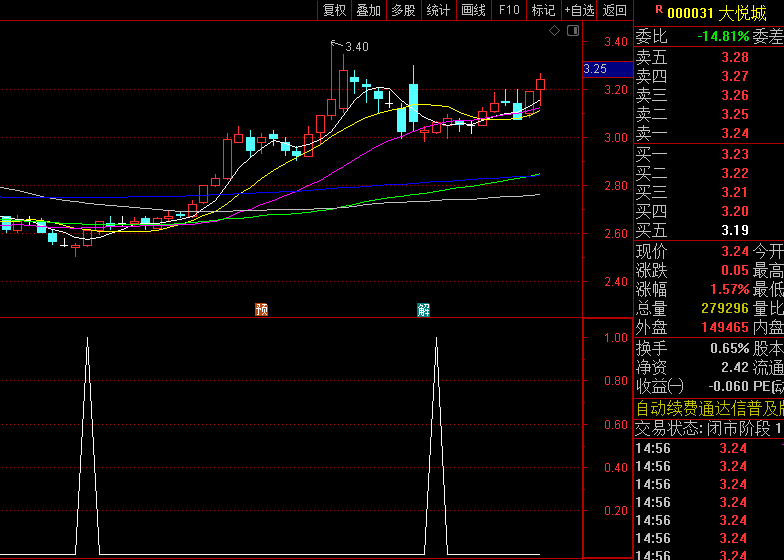Click the 3.25 price cursor label
784x560 pixels.
[x=608, y=69]
